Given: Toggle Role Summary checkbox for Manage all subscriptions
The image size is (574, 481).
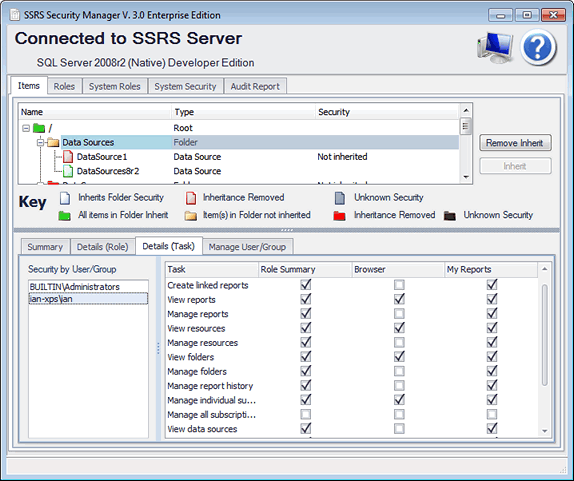Looking at the screenshot, I should (306, 414).
